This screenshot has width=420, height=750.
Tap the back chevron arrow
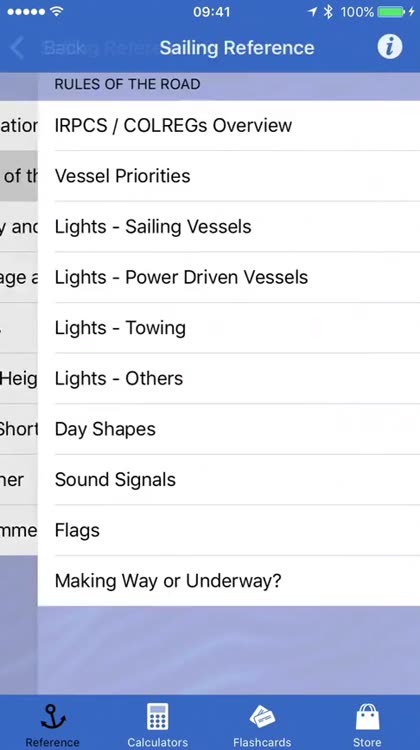[17, 48]
